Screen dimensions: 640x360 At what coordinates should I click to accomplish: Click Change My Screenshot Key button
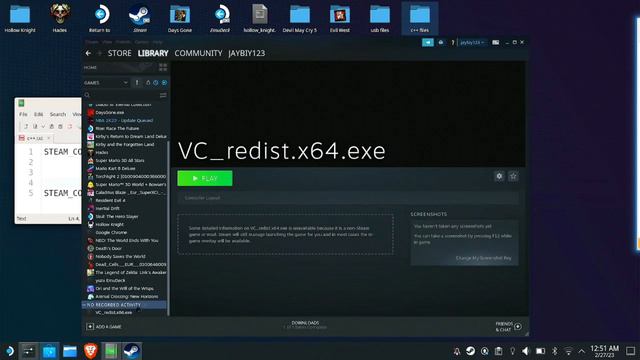(483, 258)
